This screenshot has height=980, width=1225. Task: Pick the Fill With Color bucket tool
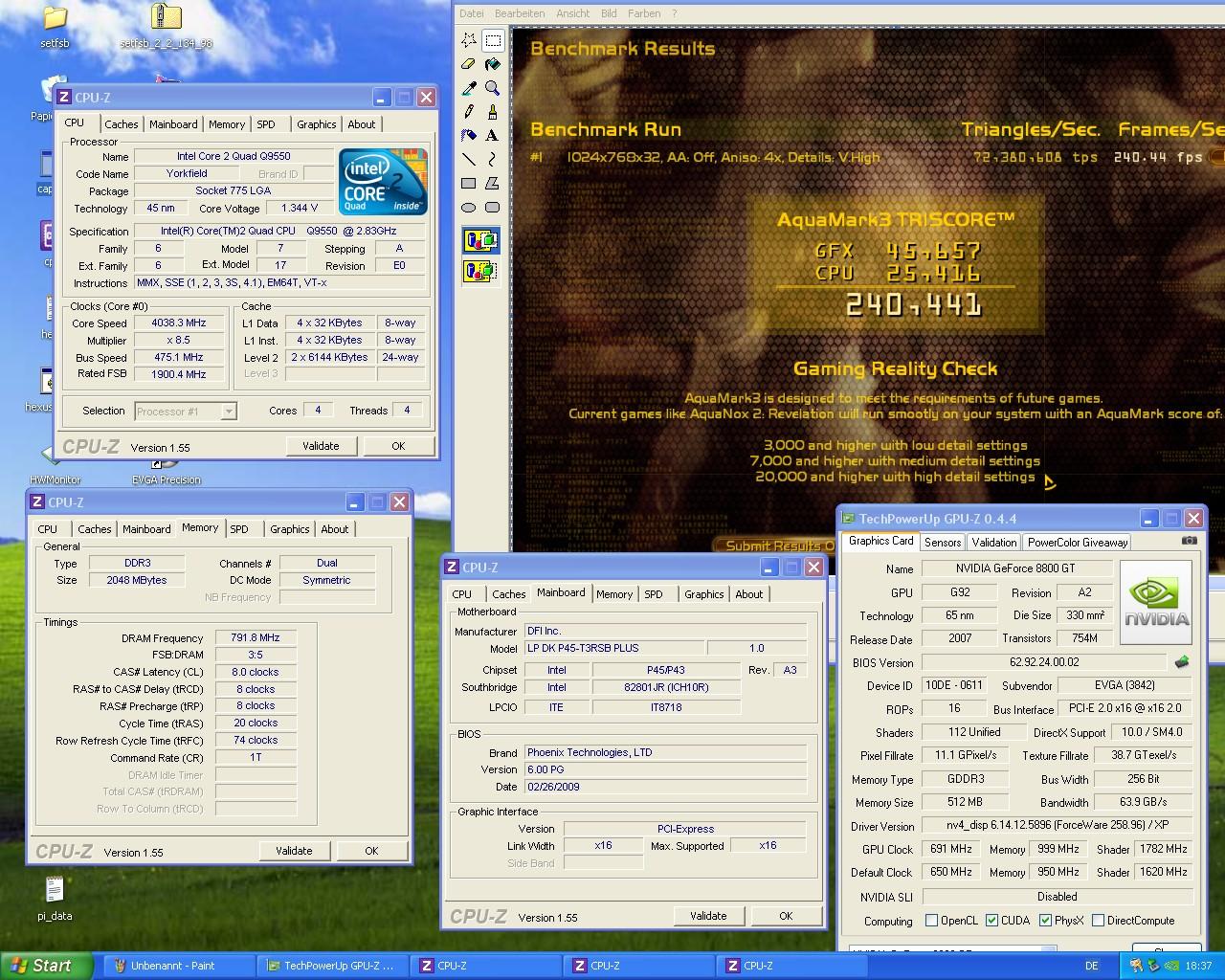coord(493,64)
